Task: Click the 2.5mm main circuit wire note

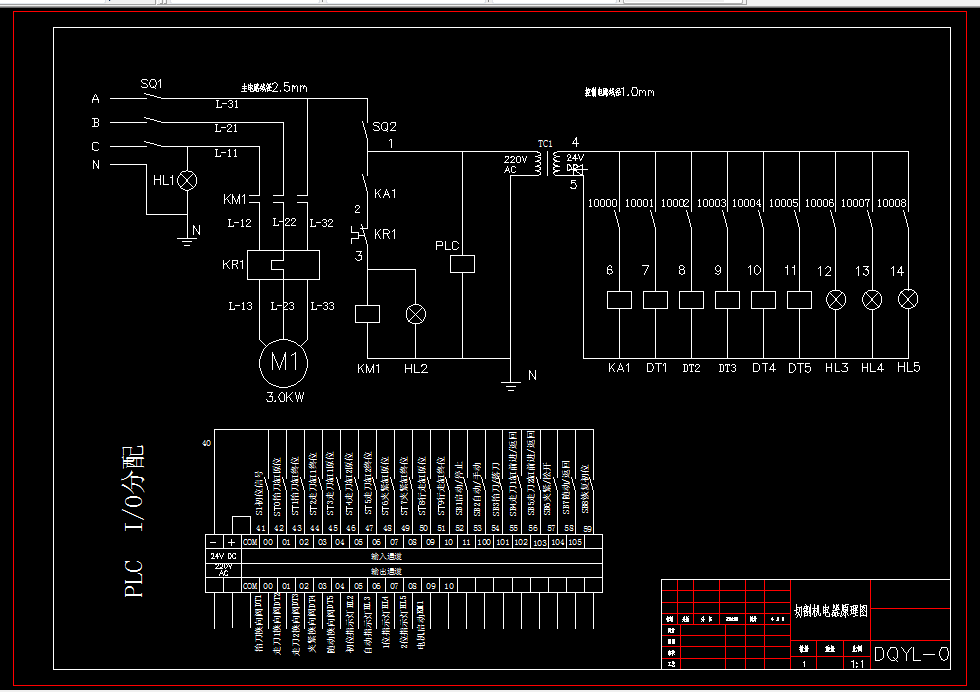Action: 274,88
